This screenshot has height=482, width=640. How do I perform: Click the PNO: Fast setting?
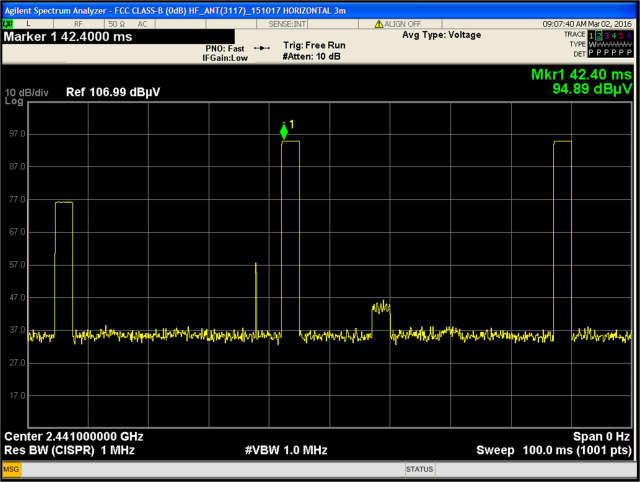click(x=225, y=49)
